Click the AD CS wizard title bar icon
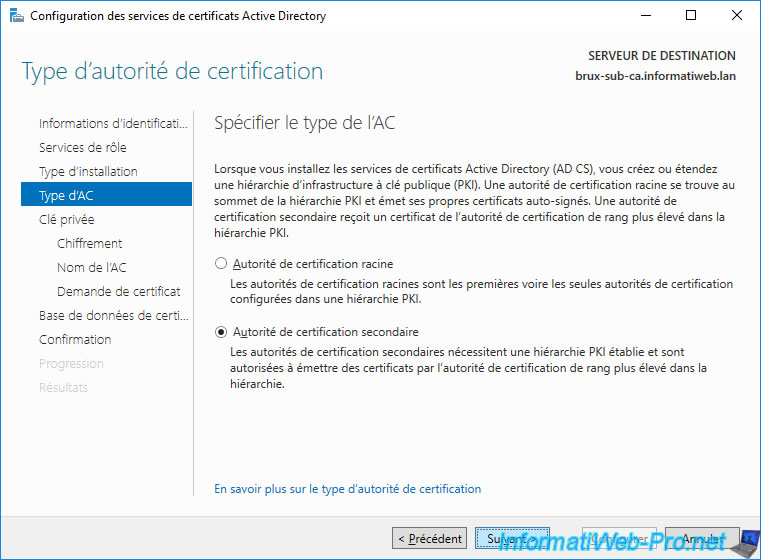761x560 pixels. click(17, 16)
